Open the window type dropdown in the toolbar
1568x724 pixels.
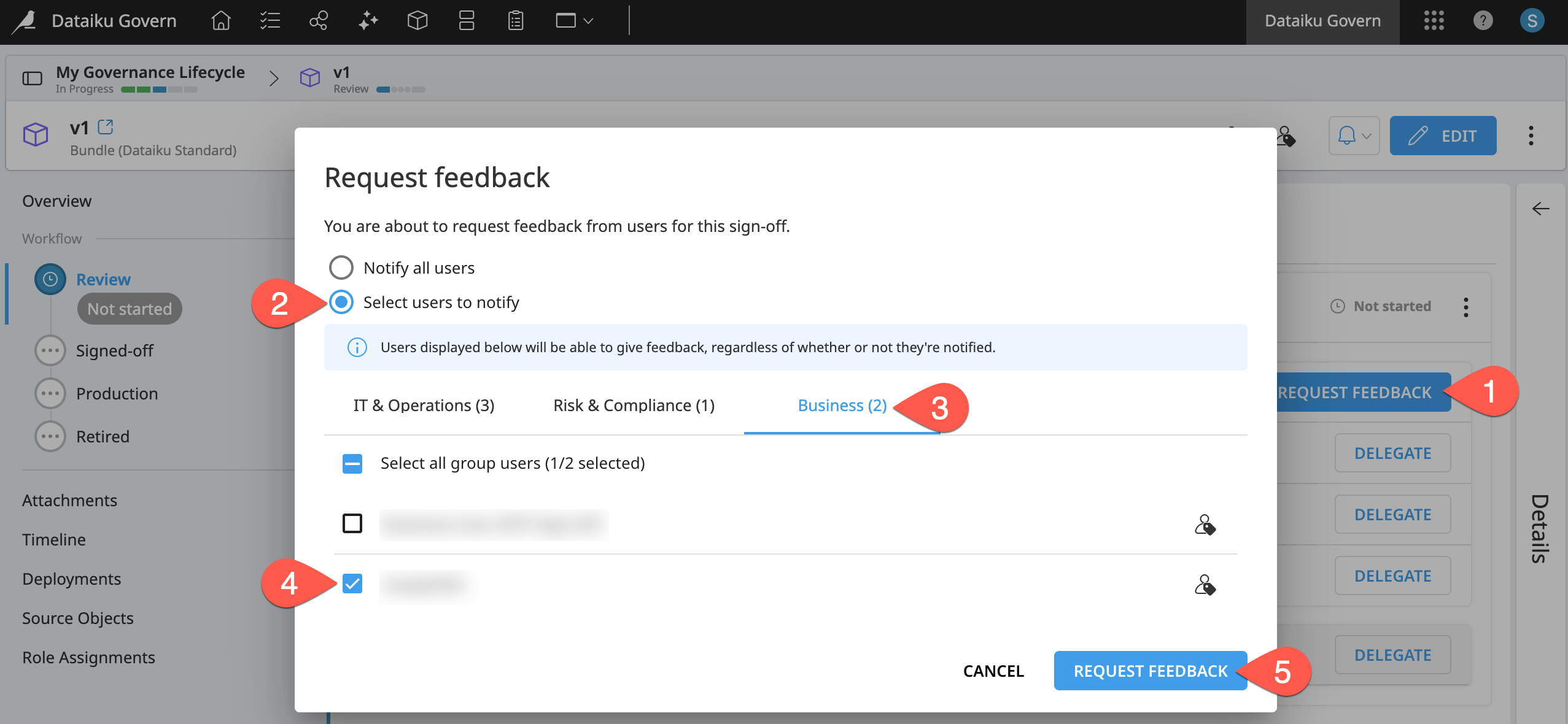[x=573, y=21]
